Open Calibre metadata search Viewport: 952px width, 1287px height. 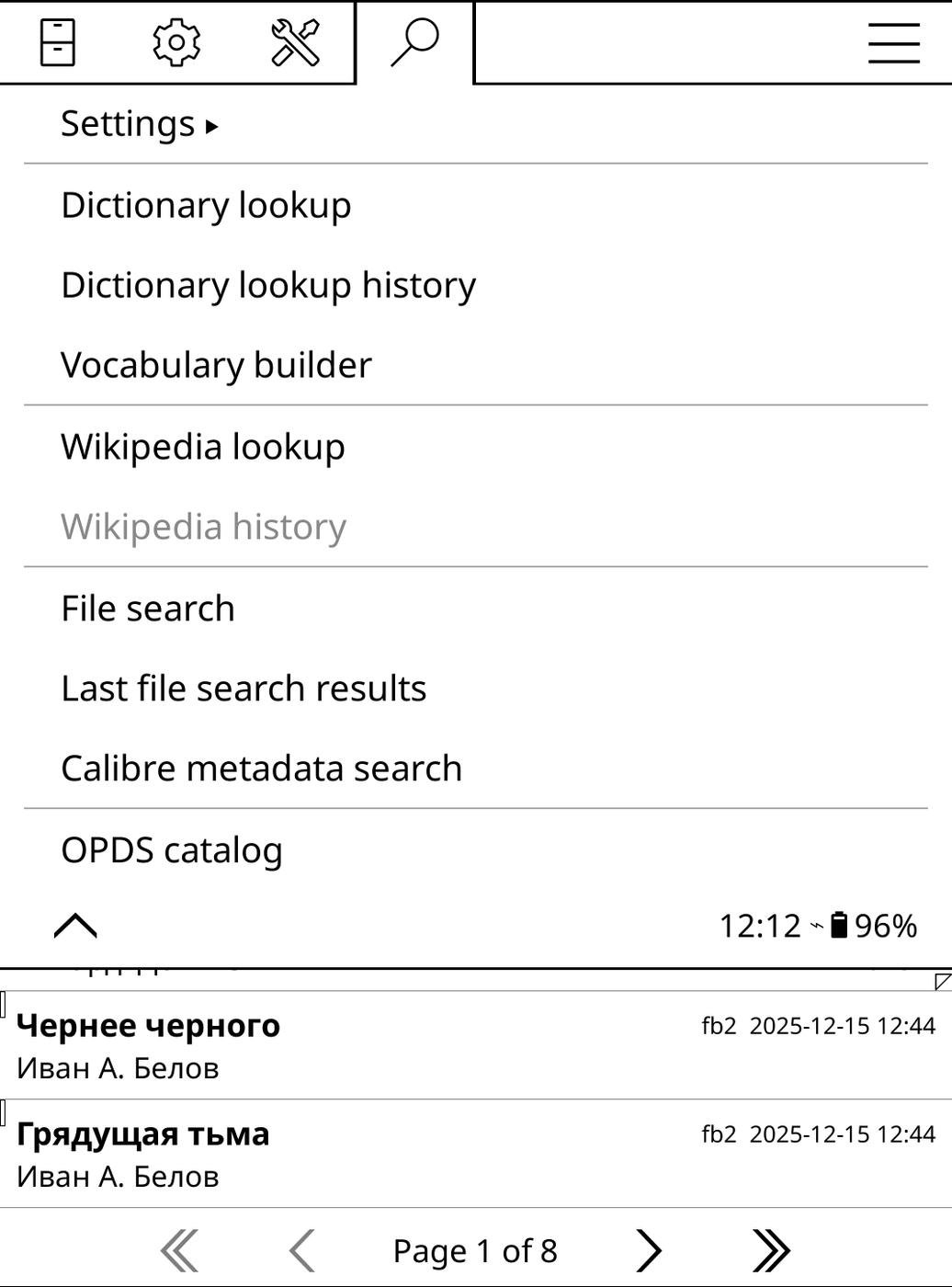[x=261, y=769]
